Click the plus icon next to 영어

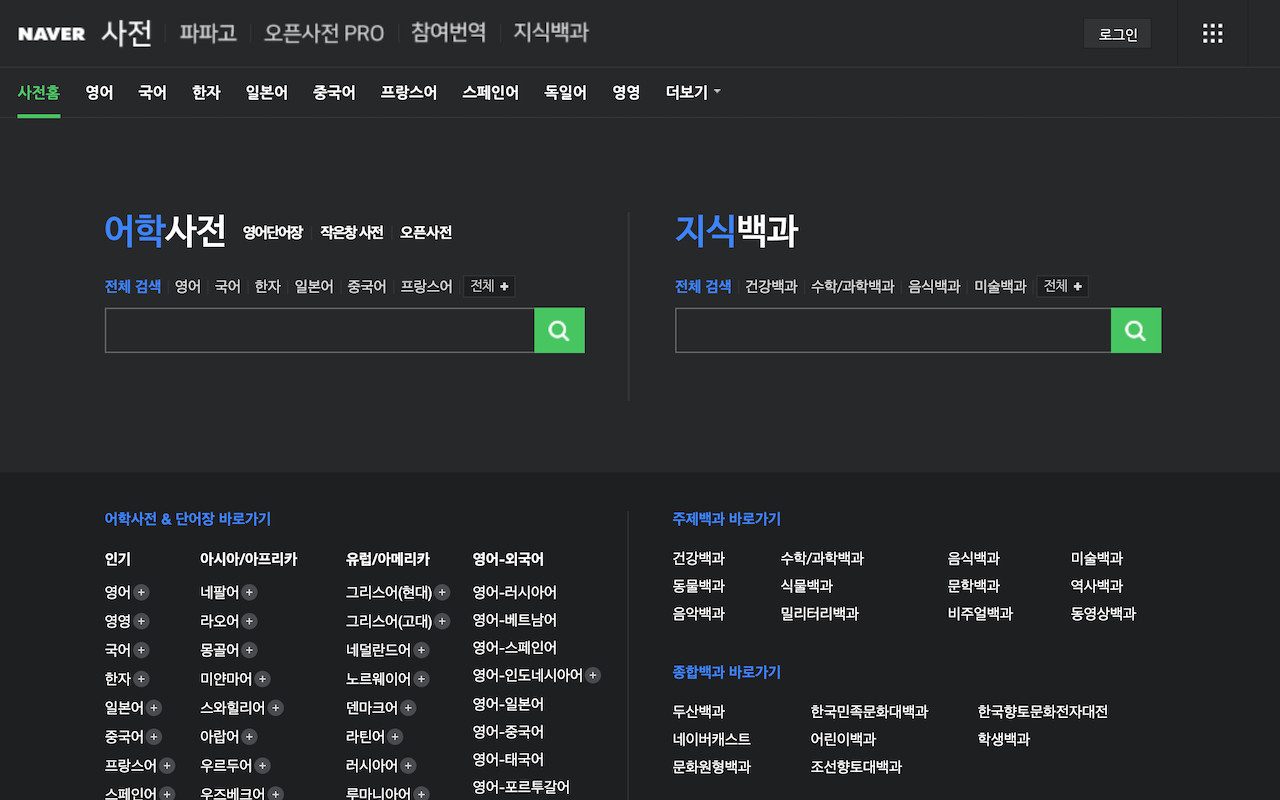(142, 592)
